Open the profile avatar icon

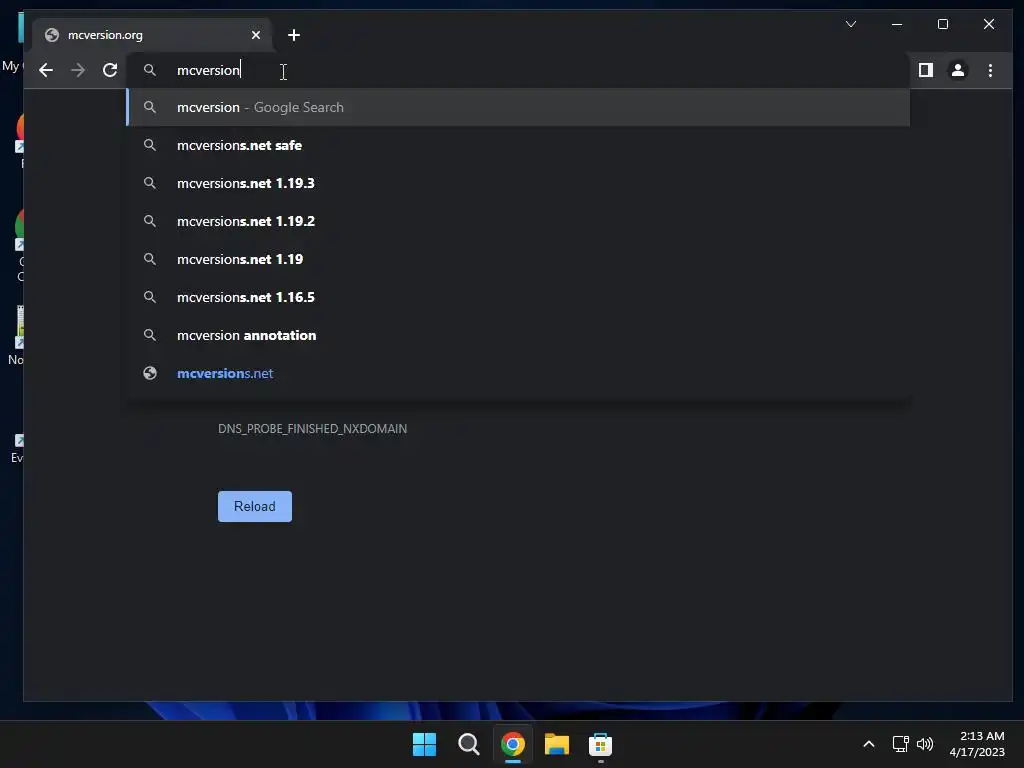pyautogui.click(x=957, y=70)
